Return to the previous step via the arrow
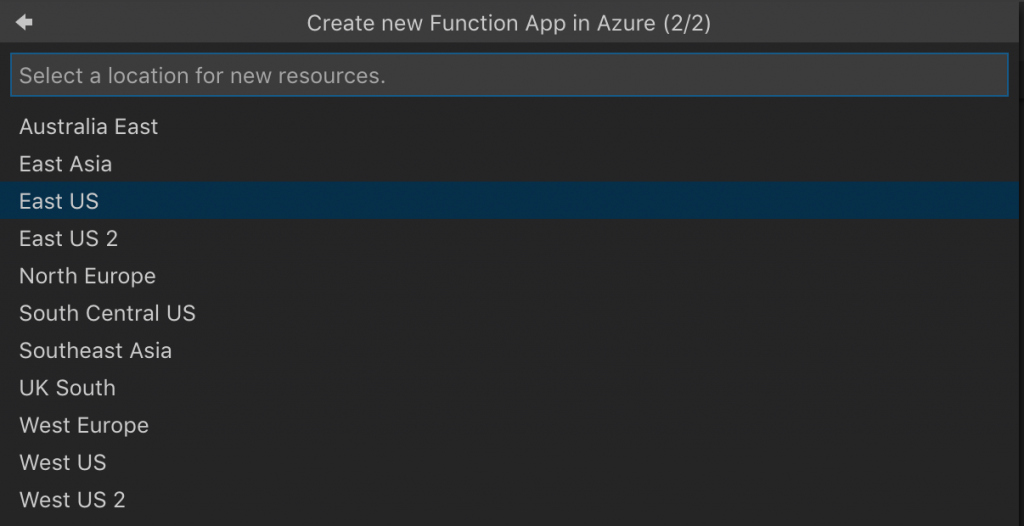Viewport: 1024px width, 526px height. pos(24,22)
